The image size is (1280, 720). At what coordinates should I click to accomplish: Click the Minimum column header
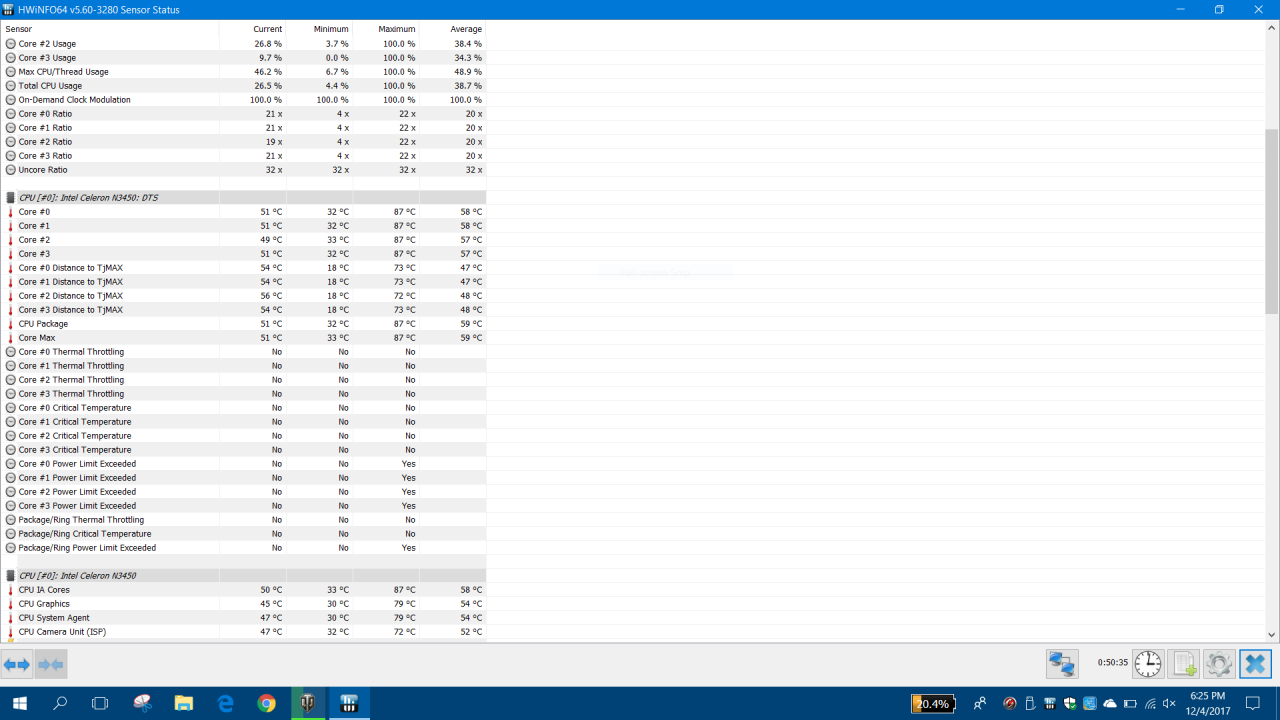tap(319, 29)
